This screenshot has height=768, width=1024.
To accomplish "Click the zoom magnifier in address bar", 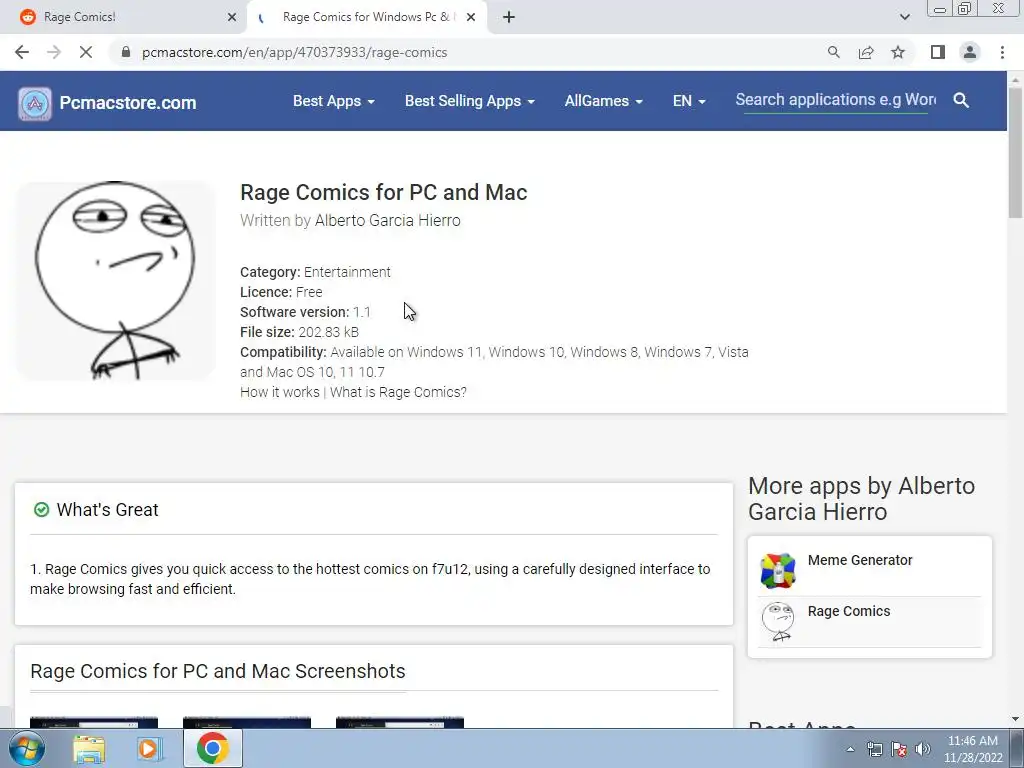I will point(833,52).
